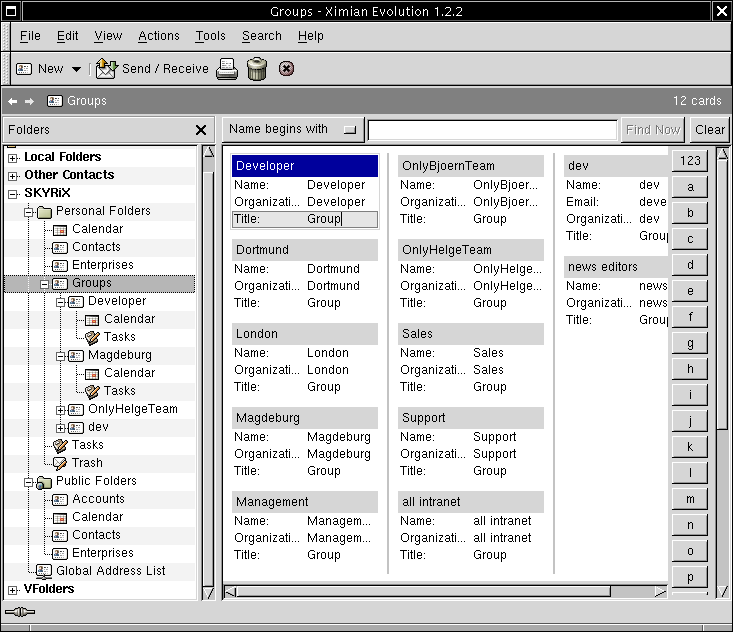This screenshot has height=632, width=733.
Task: Collapse the Developer subfolder node
Action: 60,302
